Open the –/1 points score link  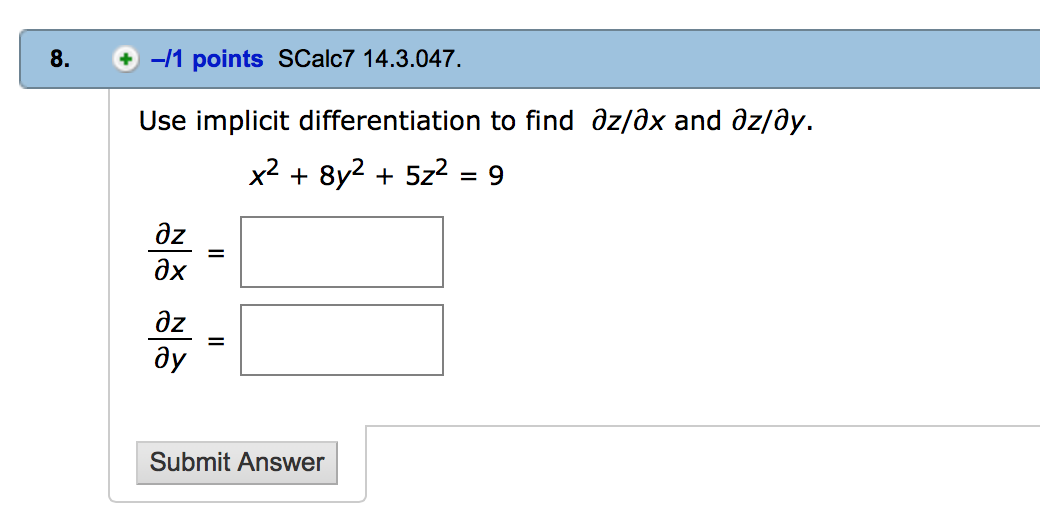(x=207, y=59)
